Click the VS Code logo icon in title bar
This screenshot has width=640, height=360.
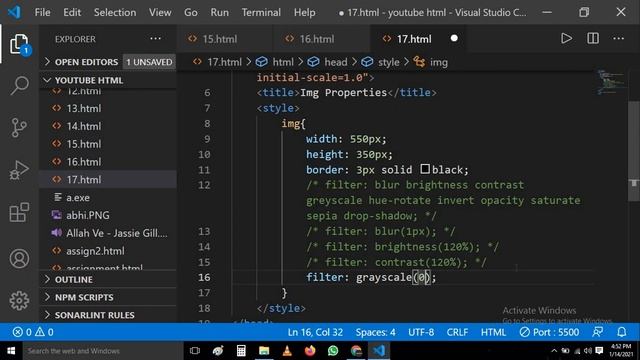14,12
